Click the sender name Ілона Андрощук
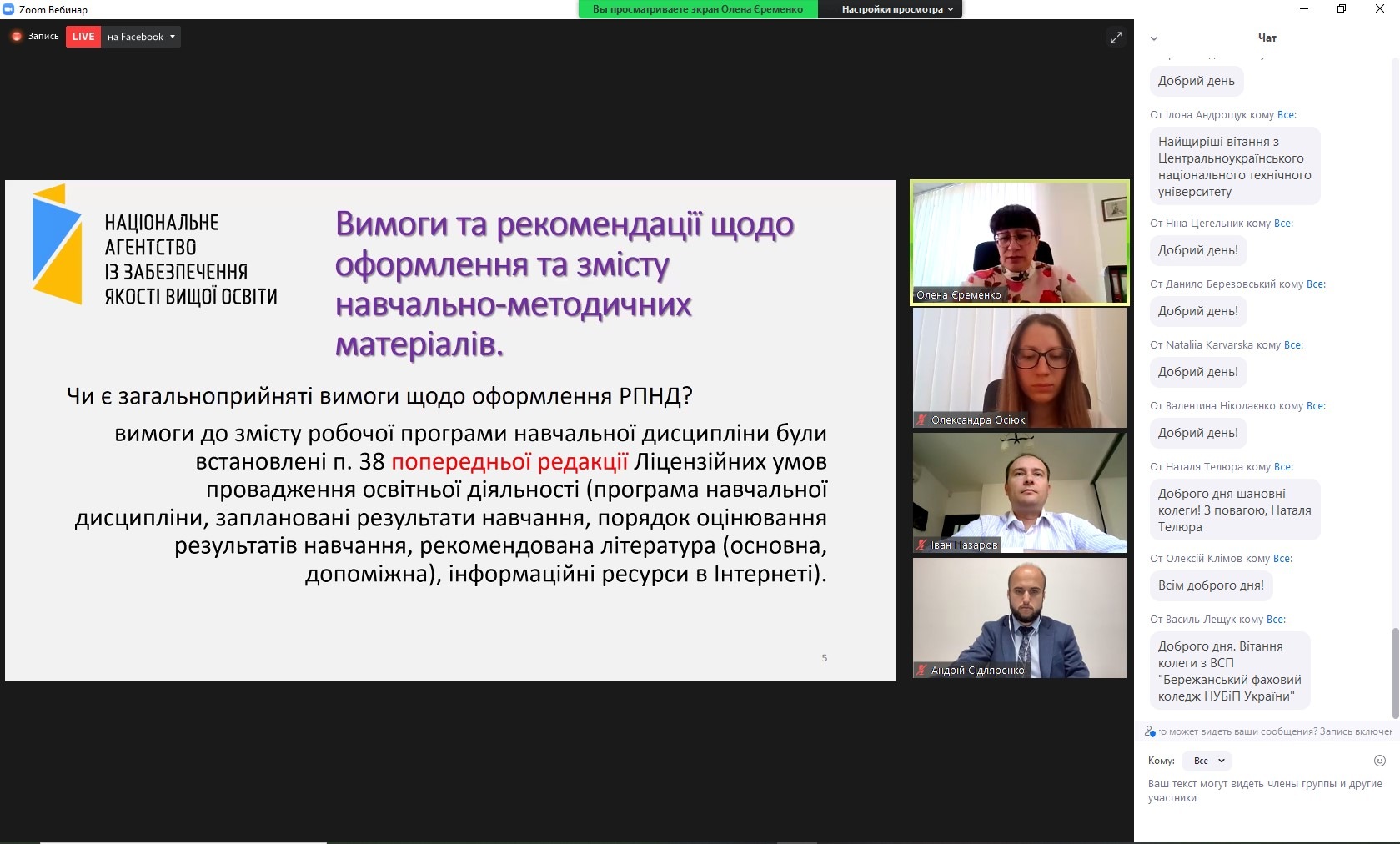The image size is (1400, 844). point(1207,115)
